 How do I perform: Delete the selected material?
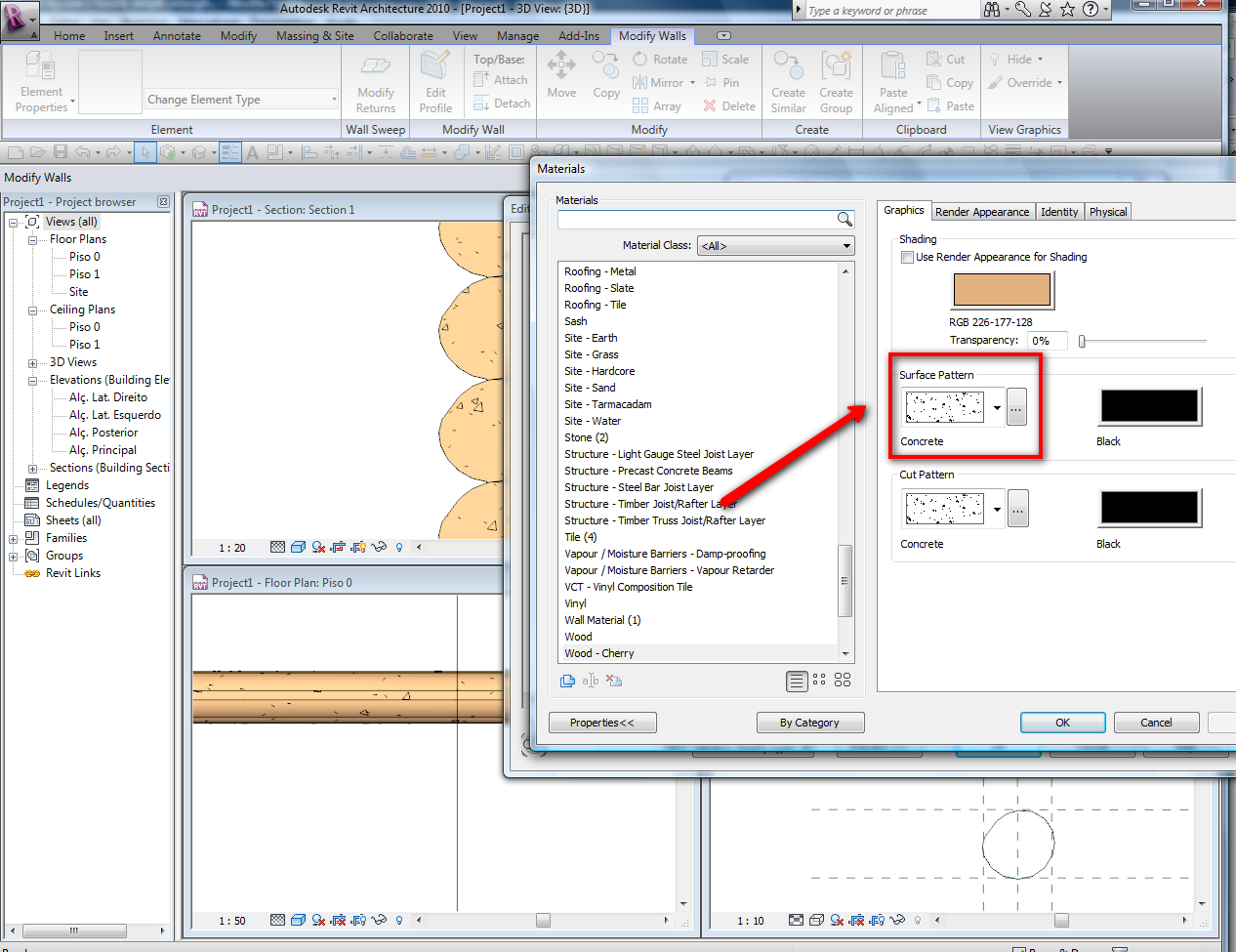point(613,681)
